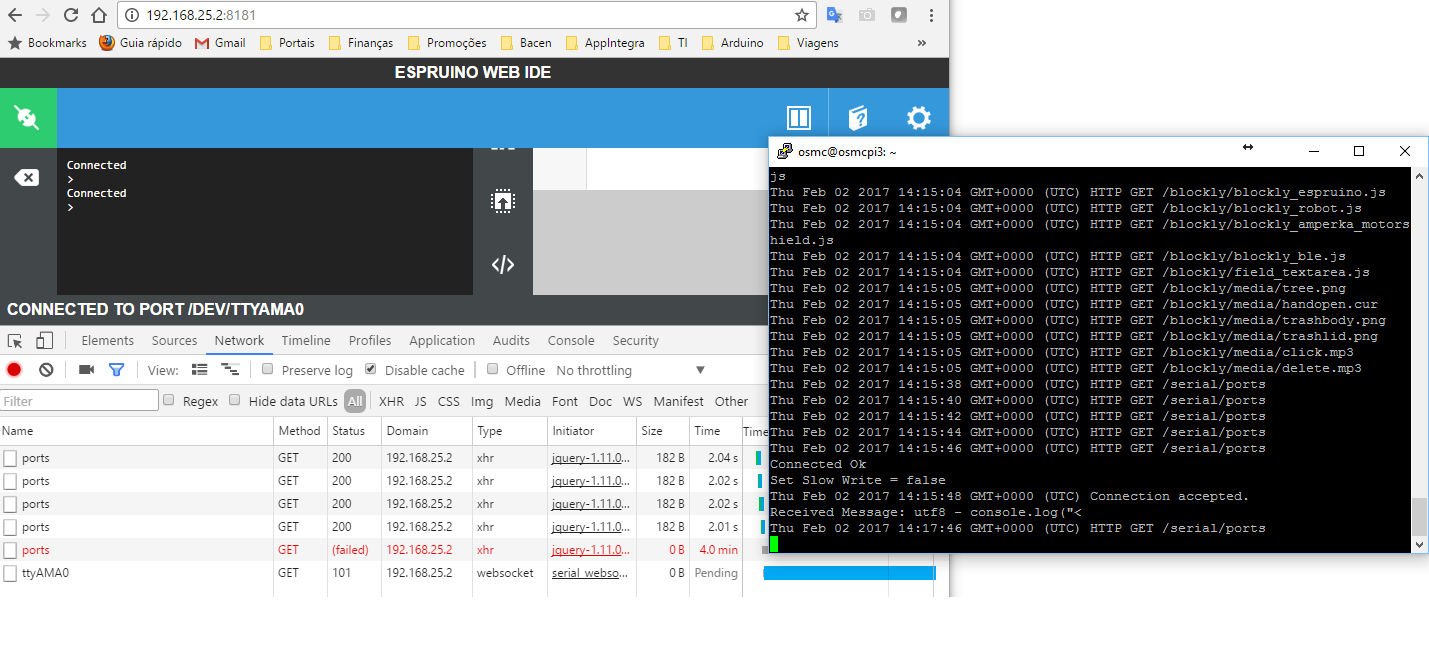This screenshot has width=1429, height=648.
Task: Bookmark this page with star icon
Action: click(801, 15)
